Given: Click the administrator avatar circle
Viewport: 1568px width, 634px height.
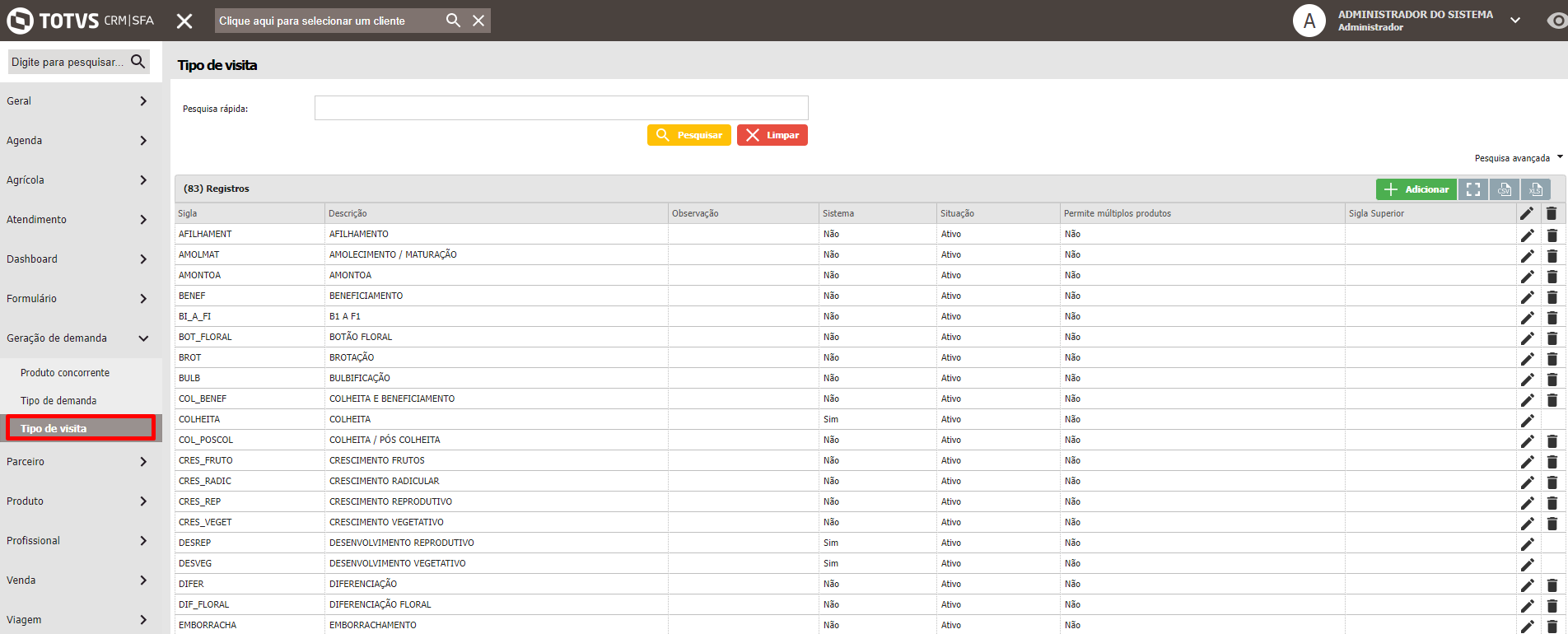Looking at the screenshot, I should (1309, 21).
